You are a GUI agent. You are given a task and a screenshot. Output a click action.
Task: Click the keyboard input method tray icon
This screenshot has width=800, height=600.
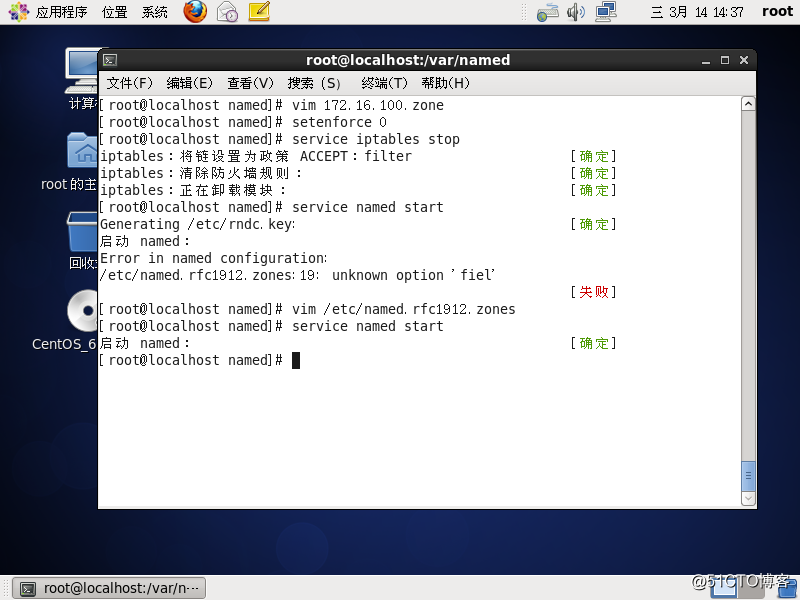tap(547, 13)
